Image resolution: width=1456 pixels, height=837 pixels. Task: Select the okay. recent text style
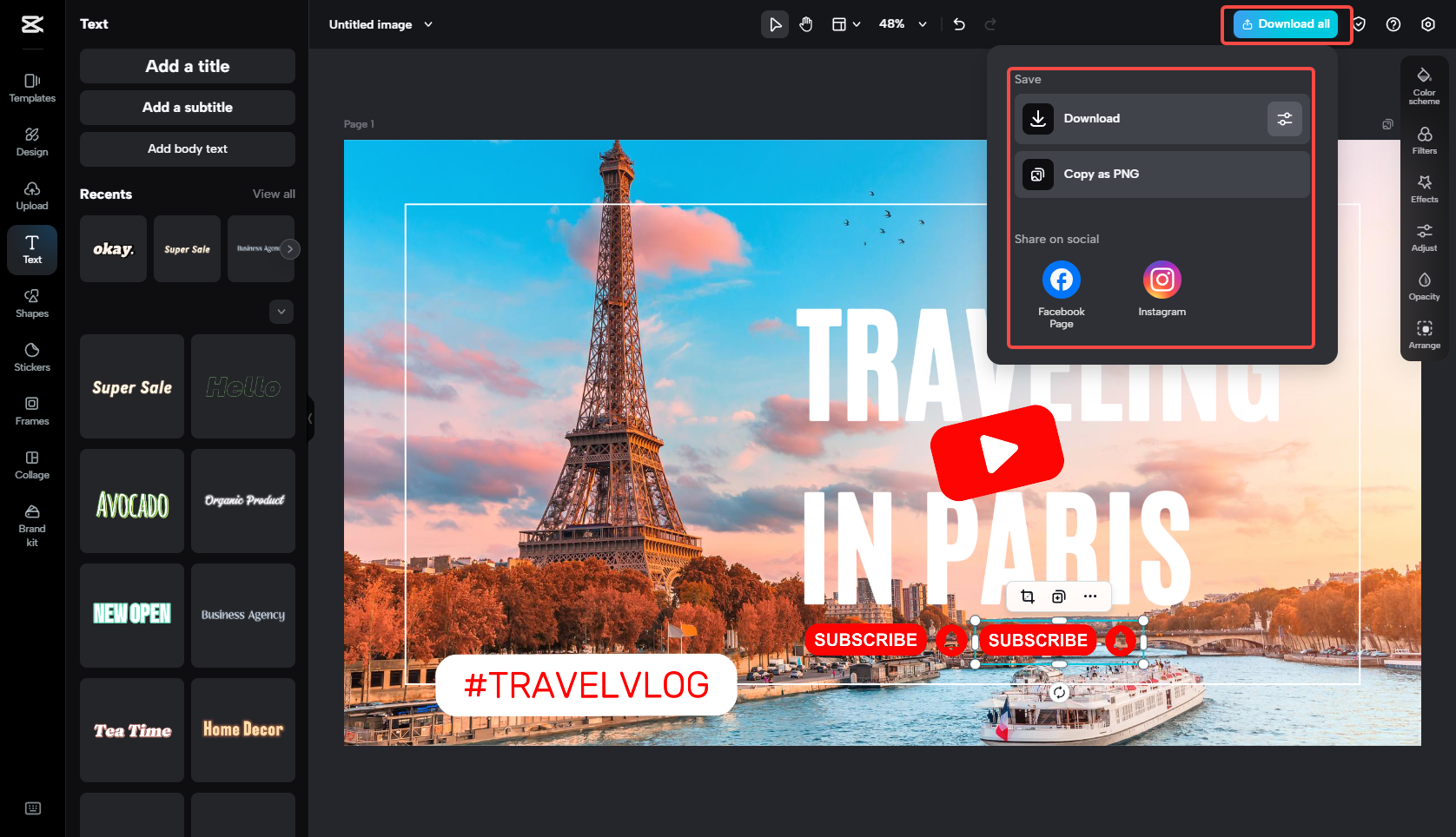pos(113,249)
